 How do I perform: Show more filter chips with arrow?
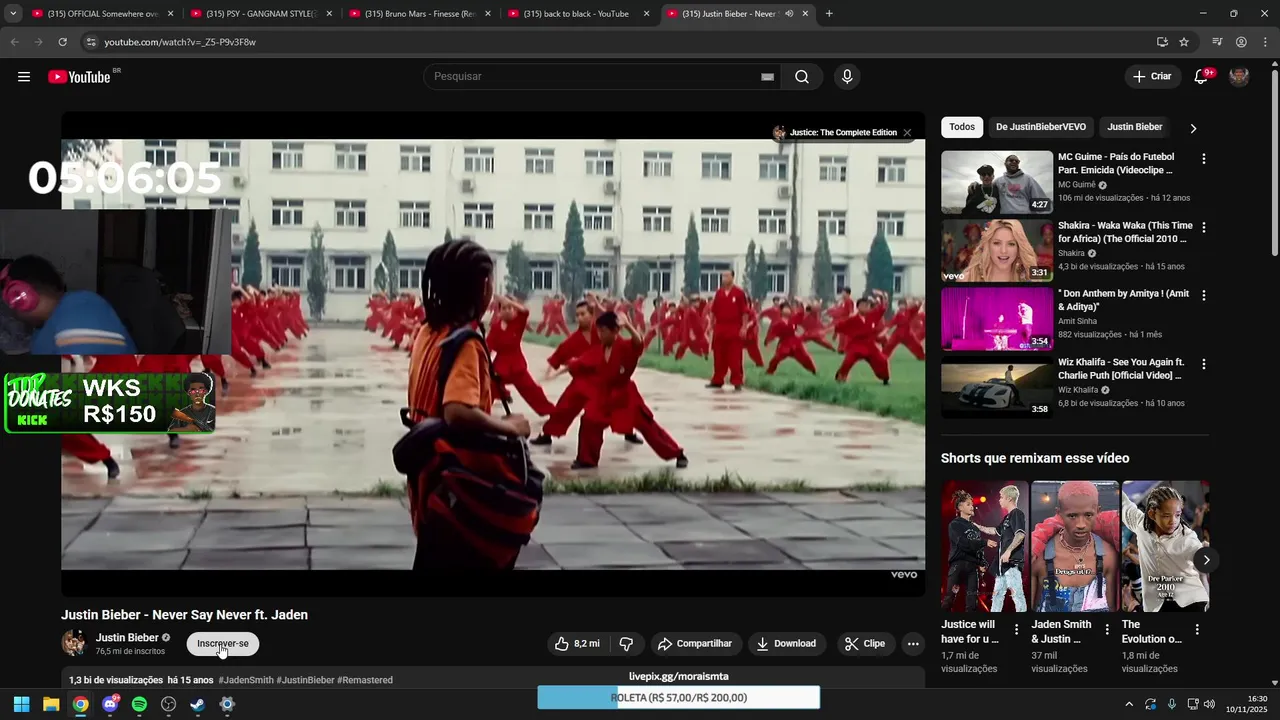[1193, 128]
